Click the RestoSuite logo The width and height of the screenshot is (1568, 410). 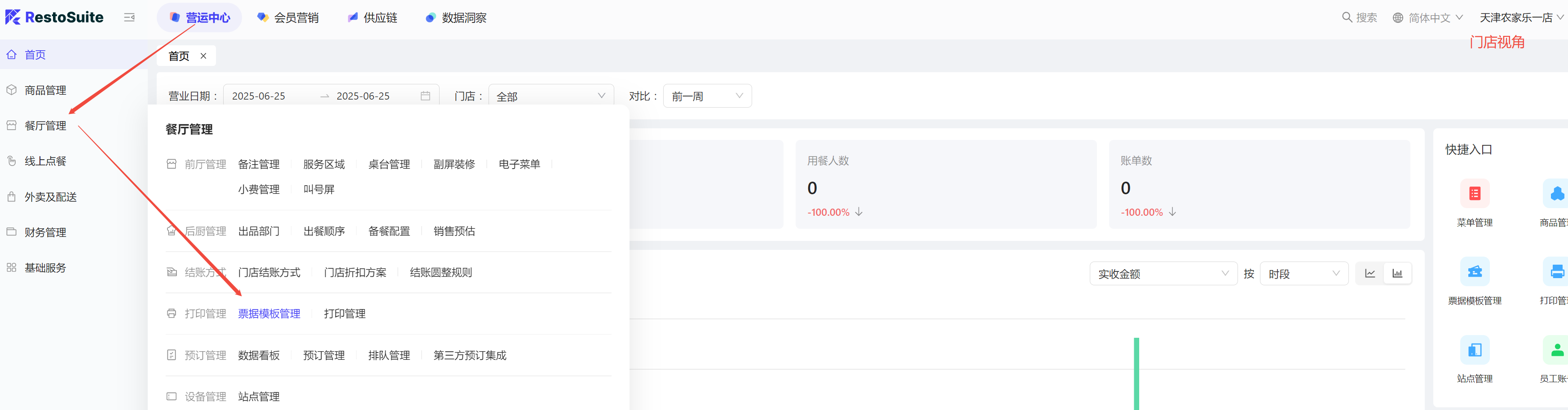[54, 17]
